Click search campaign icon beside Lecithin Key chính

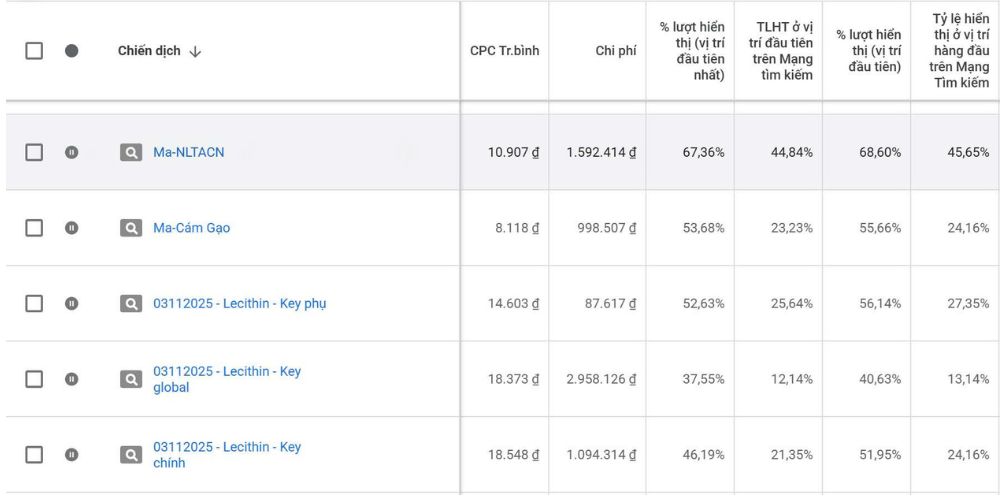click(131, 455)
